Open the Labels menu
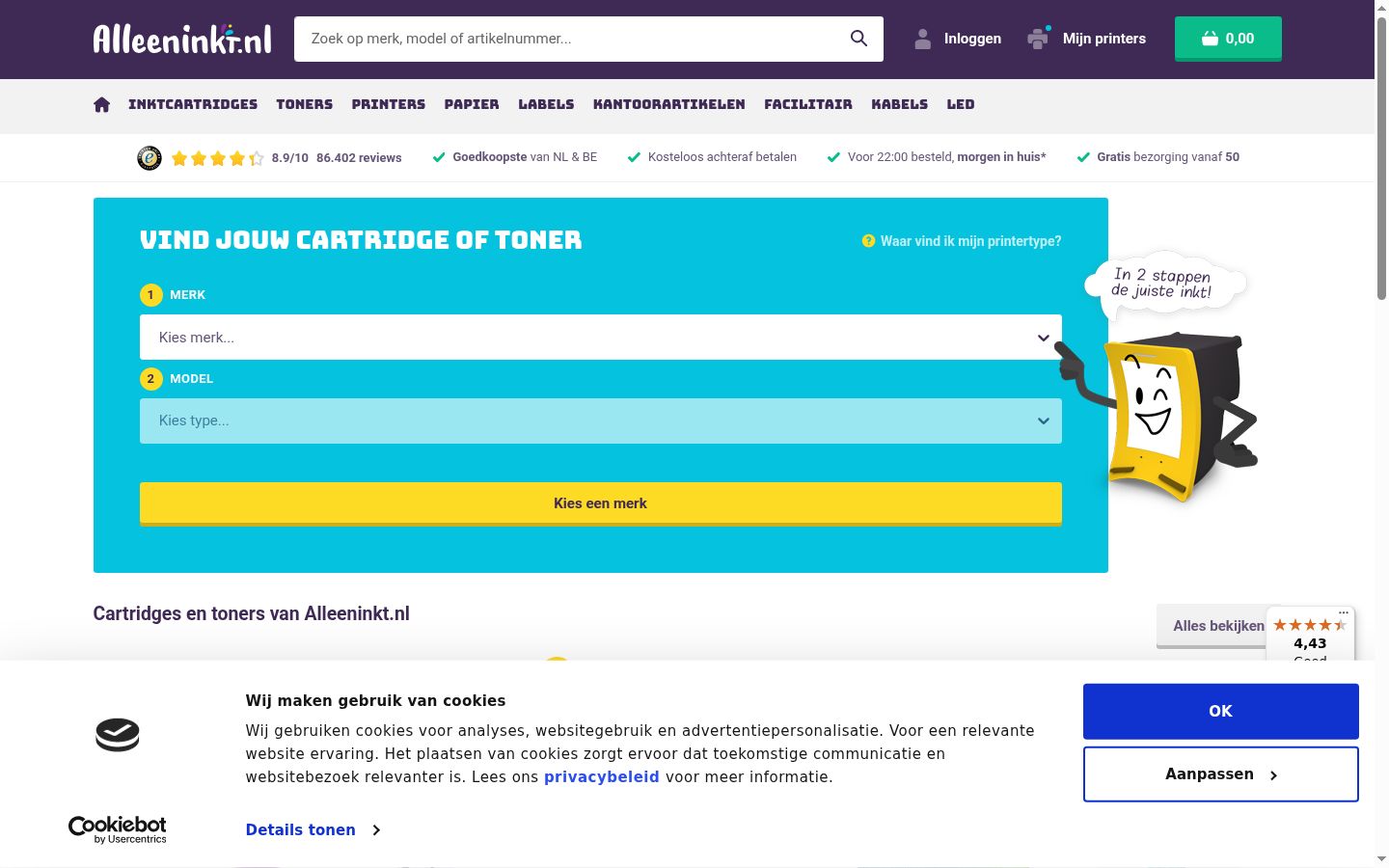 (546, 104)
